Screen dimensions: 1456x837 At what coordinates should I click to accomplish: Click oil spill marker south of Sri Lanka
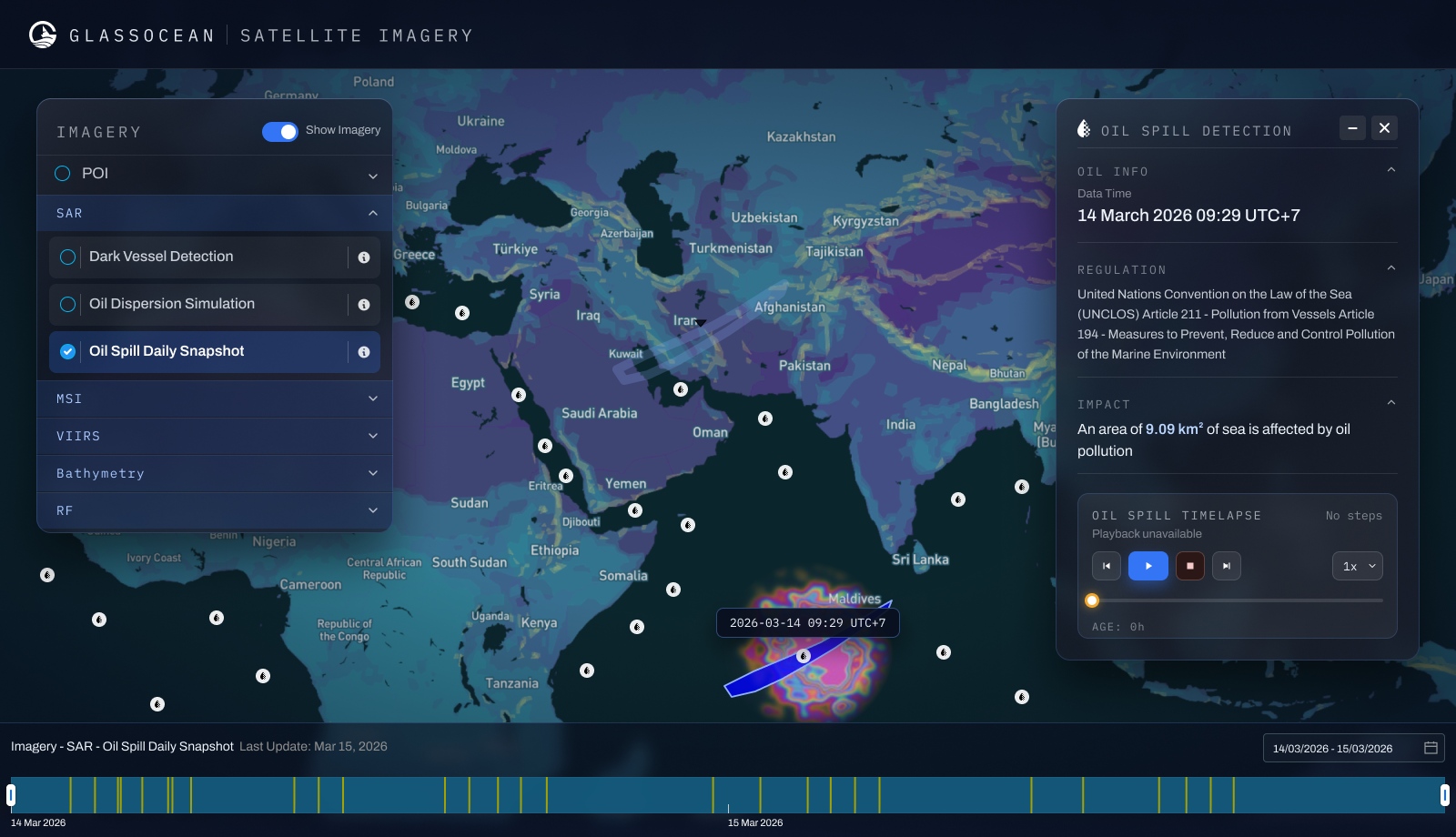pyautogui.click(x=944, y=652)
